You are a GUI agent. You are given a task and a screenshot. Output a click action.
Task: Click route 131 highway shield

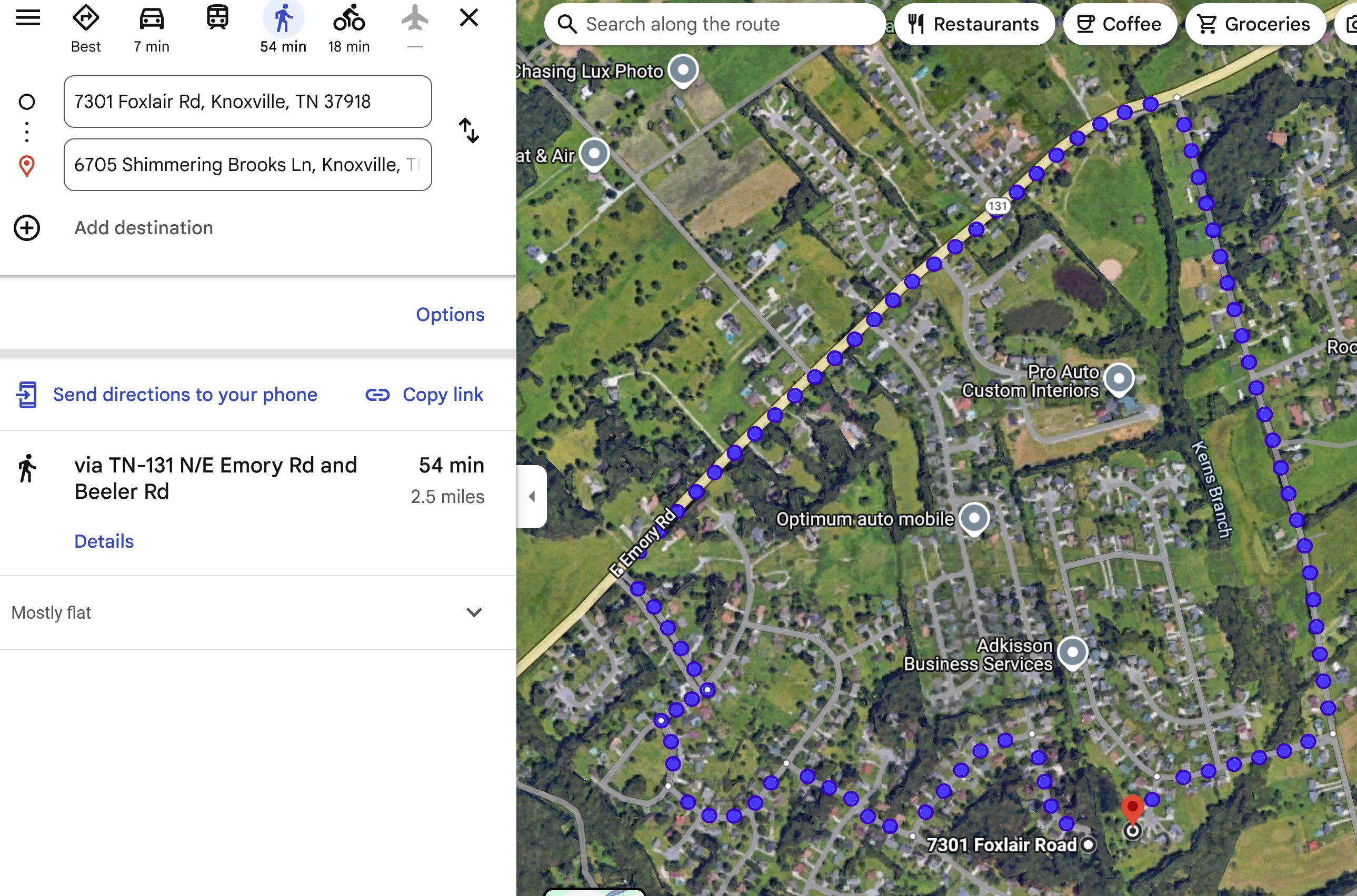pos(997,206)
